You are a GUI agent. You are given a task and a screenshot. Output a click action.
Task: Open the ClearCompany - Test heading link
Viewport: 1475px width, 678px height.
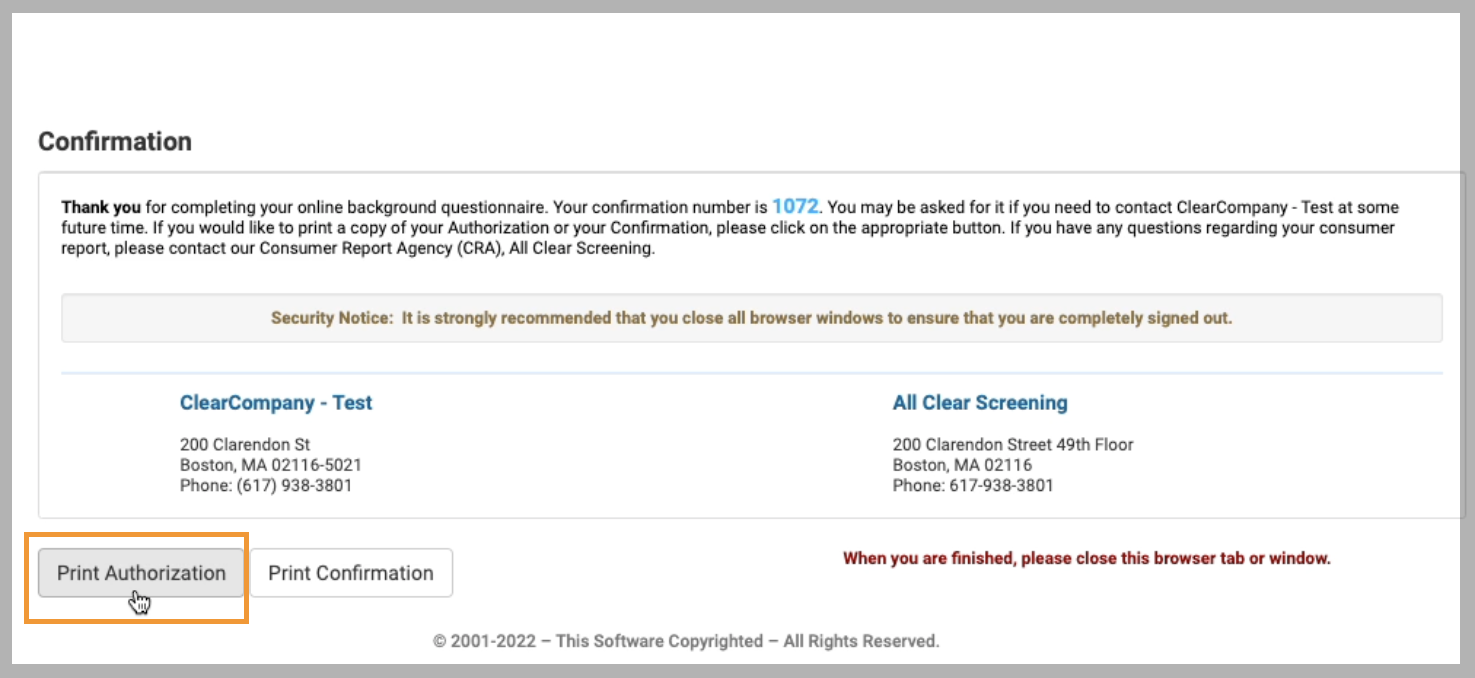276,403
